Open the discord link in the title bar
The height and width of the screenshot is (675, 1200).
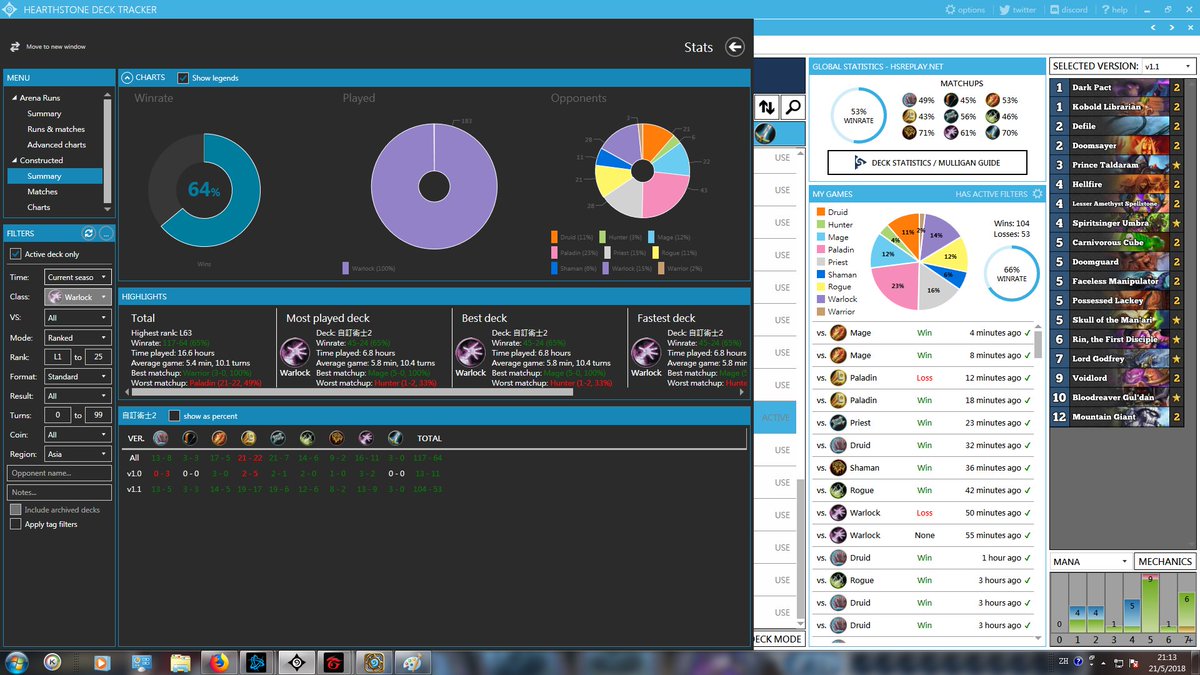[1068, 10]
